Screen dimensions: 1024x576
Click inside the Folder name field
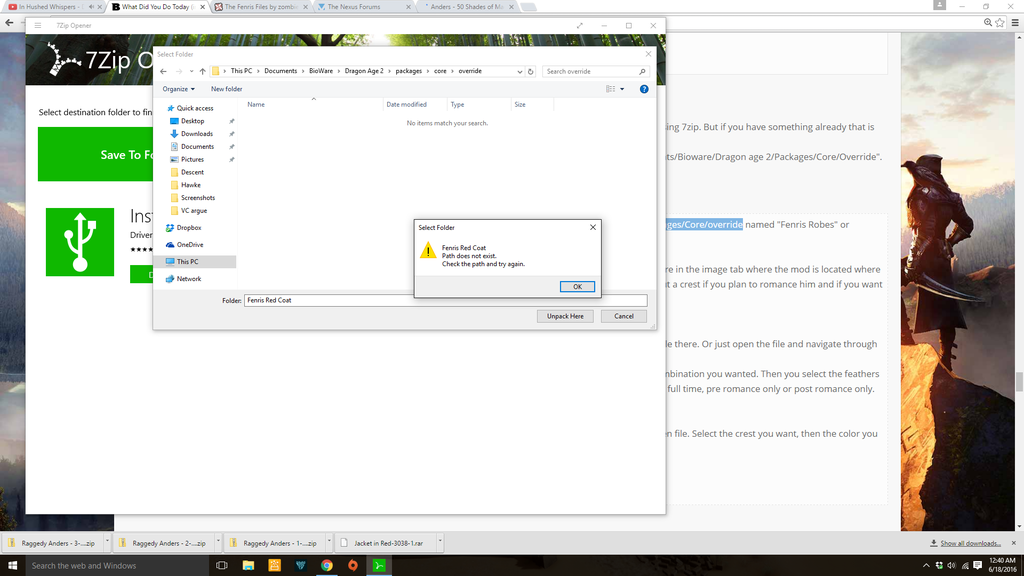tap(400, 299)
